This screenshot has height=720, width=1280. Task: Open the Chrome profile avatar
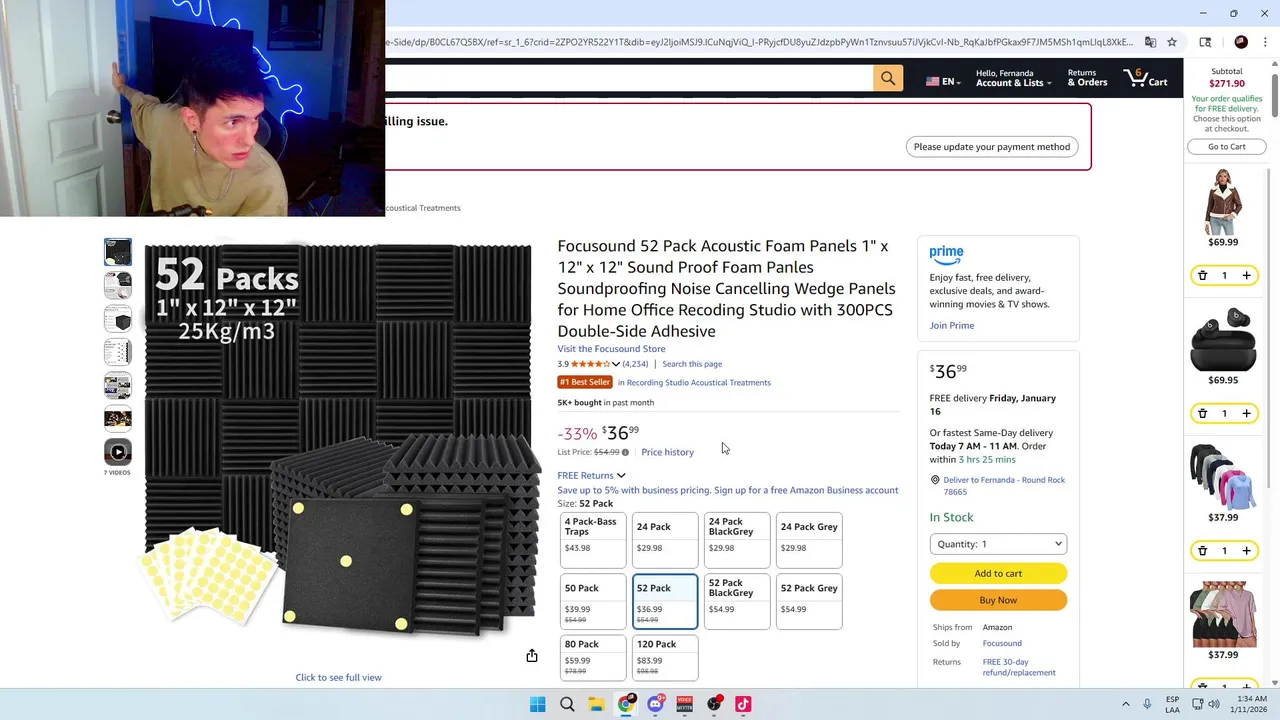point(1241,42)
